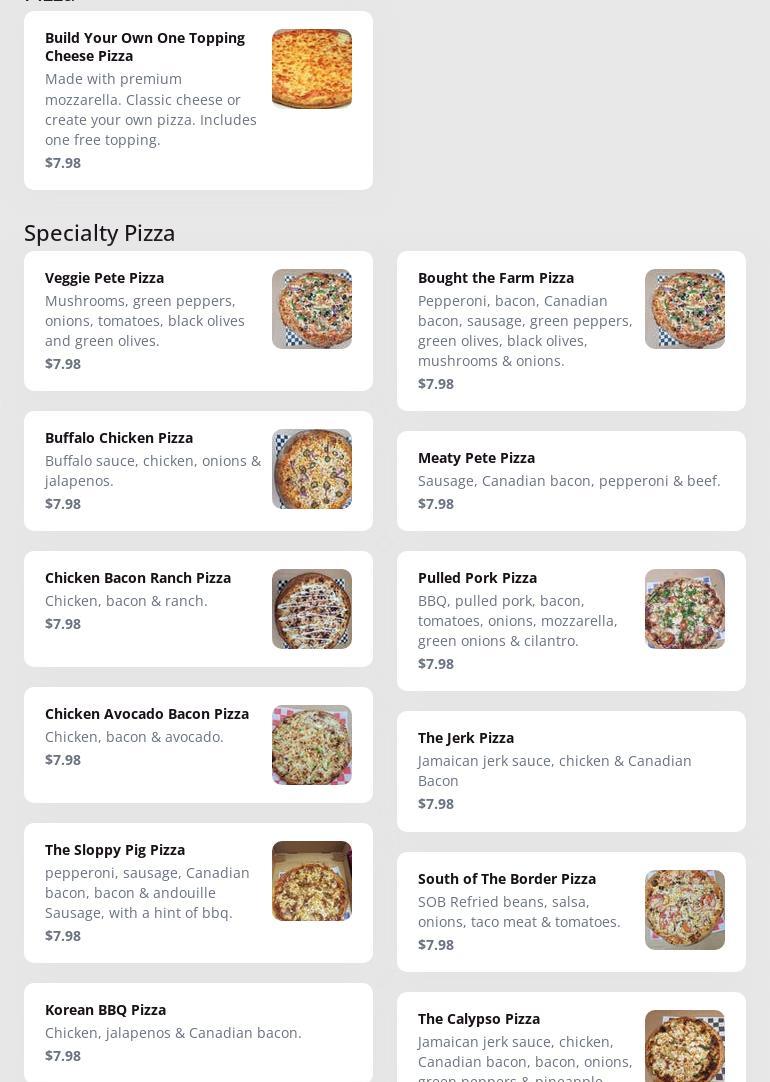Click the South of The Border Pizza image
The width and height of the screenshot is (770, 1082).
(x=684, y=910)
